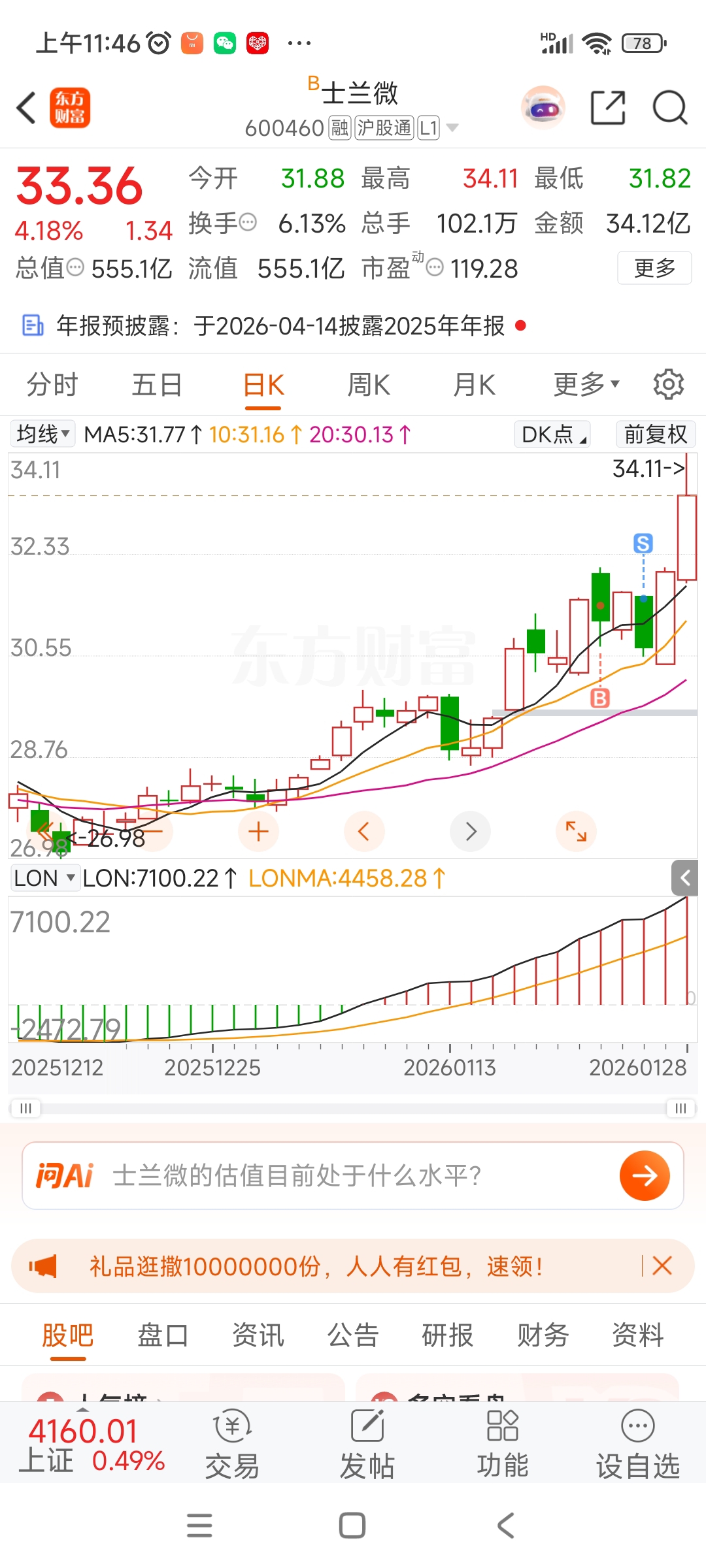Tap Android home square button
Image resolution: width=706 pixels, height=1568 pixels.
[352, 1526]
